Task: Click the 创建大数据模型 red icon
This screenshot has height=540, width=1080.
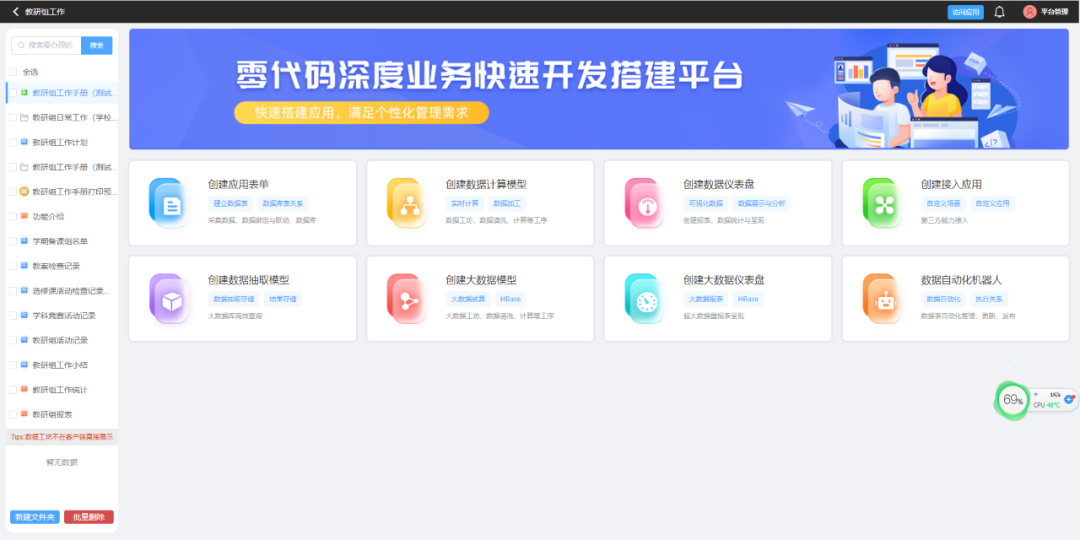Action: pos(406,299)
